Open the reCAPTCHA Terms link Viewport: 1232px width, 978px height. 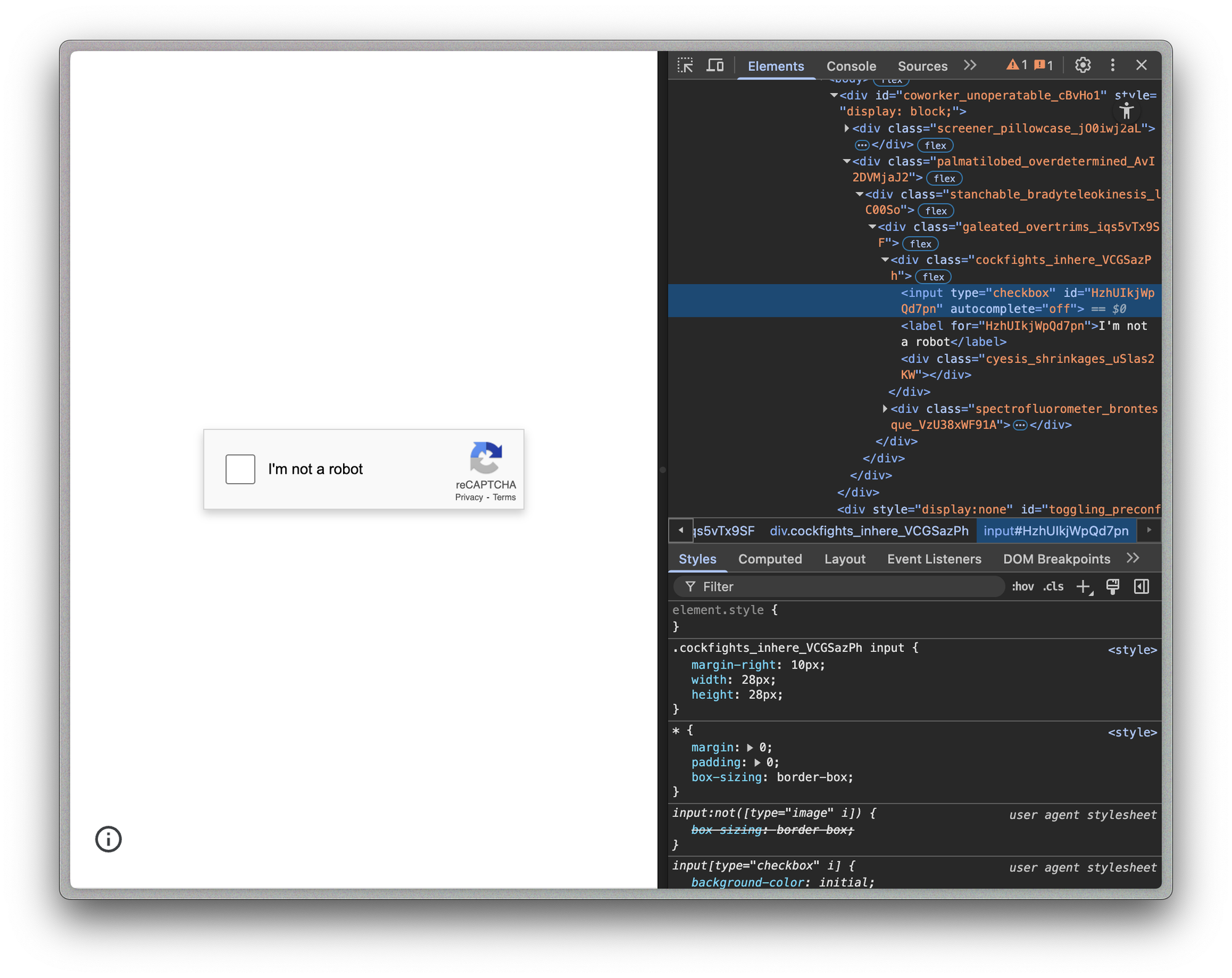pos(504,497)
